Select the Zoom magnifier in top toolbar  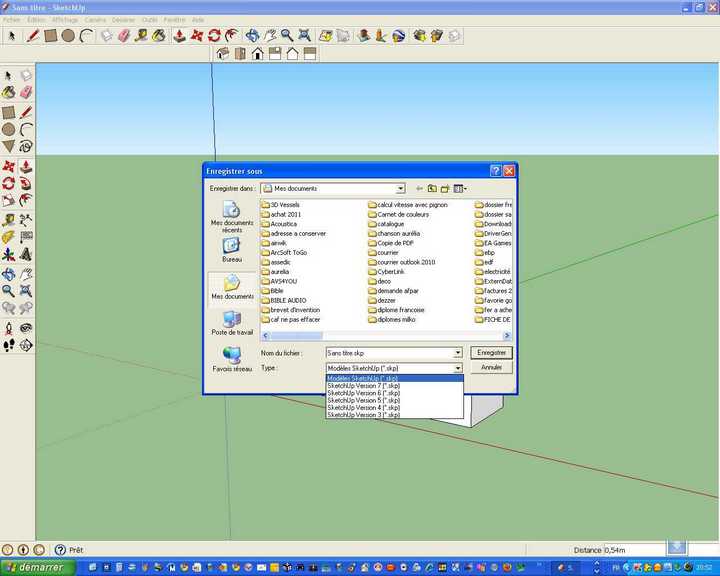[287, 36]
